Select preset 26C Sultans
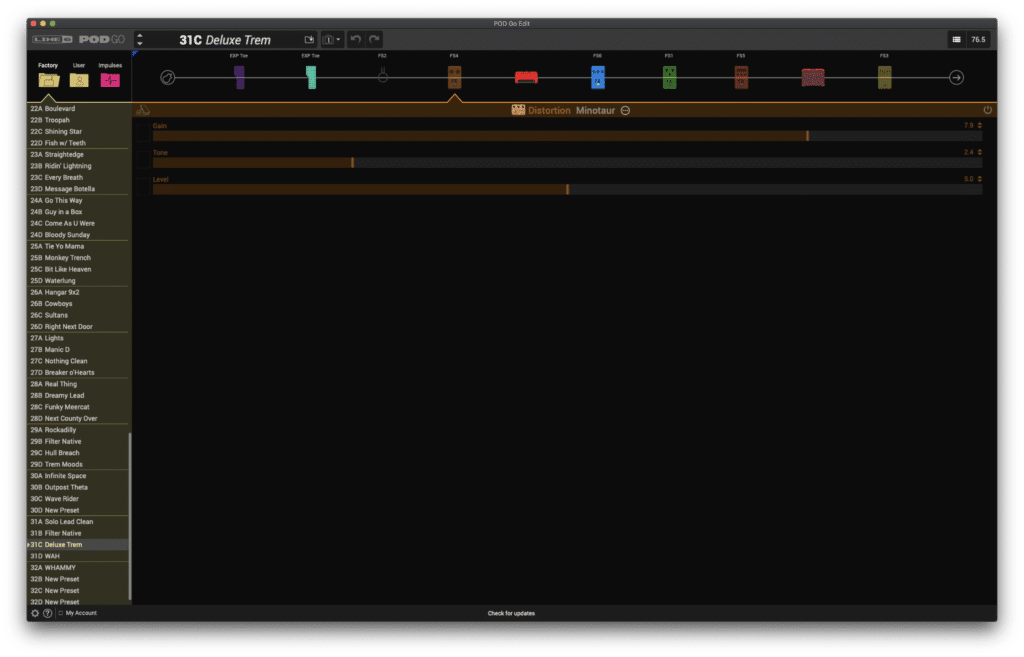The image size is (1024, 657). 78,315
